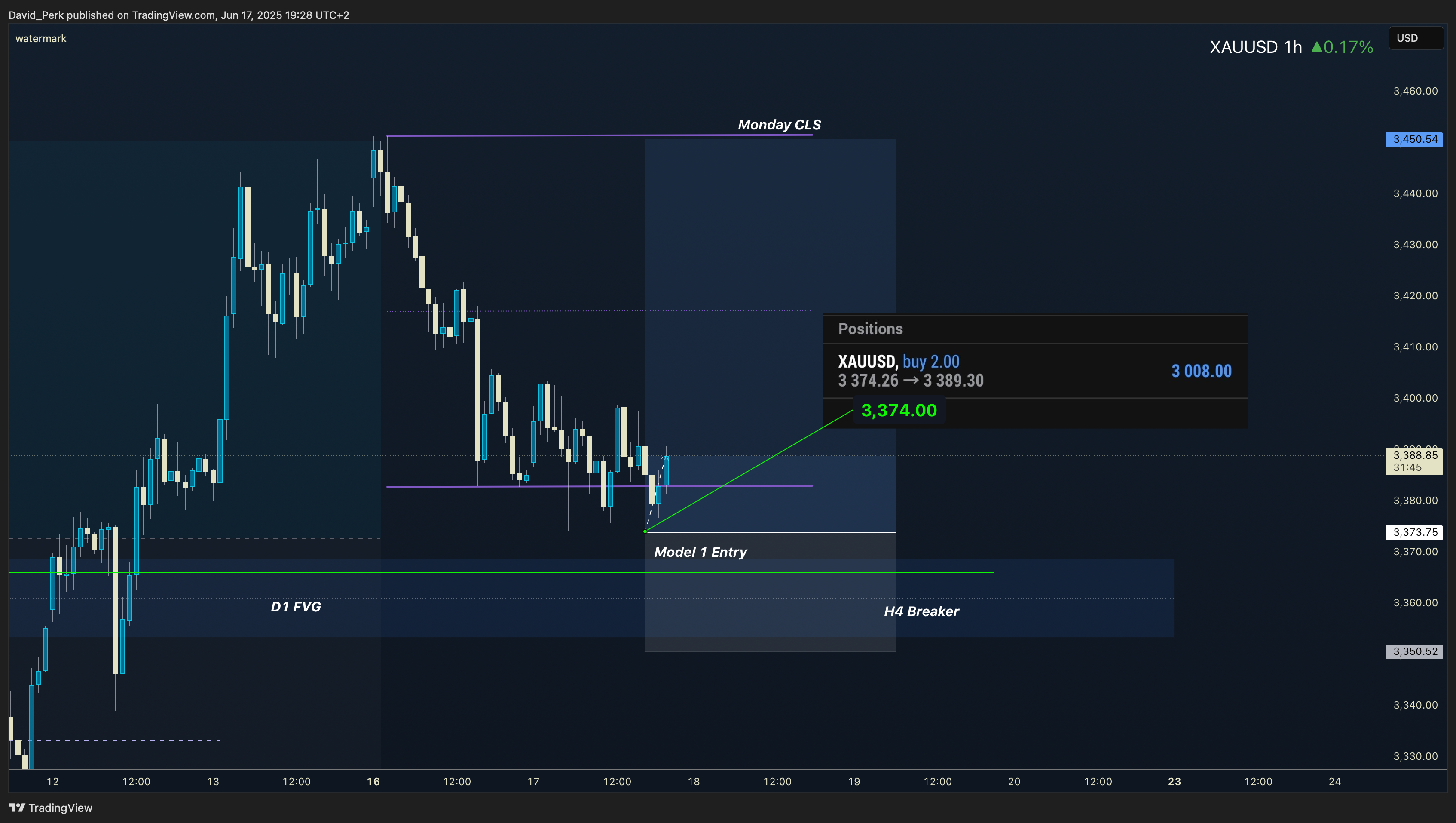Click the 3,330.00 price scale value

(1415, 756)
